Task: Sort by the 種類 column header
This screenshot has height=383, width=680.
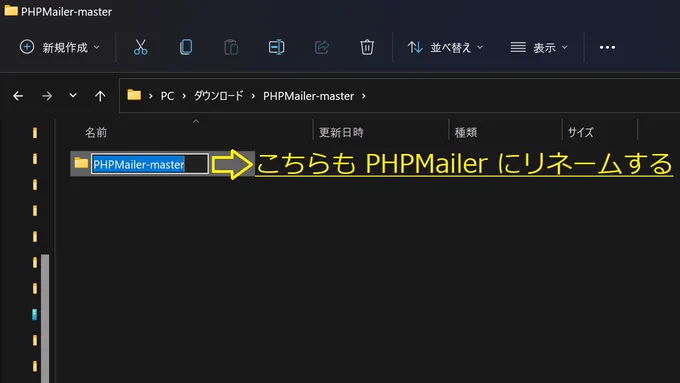Action: click(x=466, y=132)
